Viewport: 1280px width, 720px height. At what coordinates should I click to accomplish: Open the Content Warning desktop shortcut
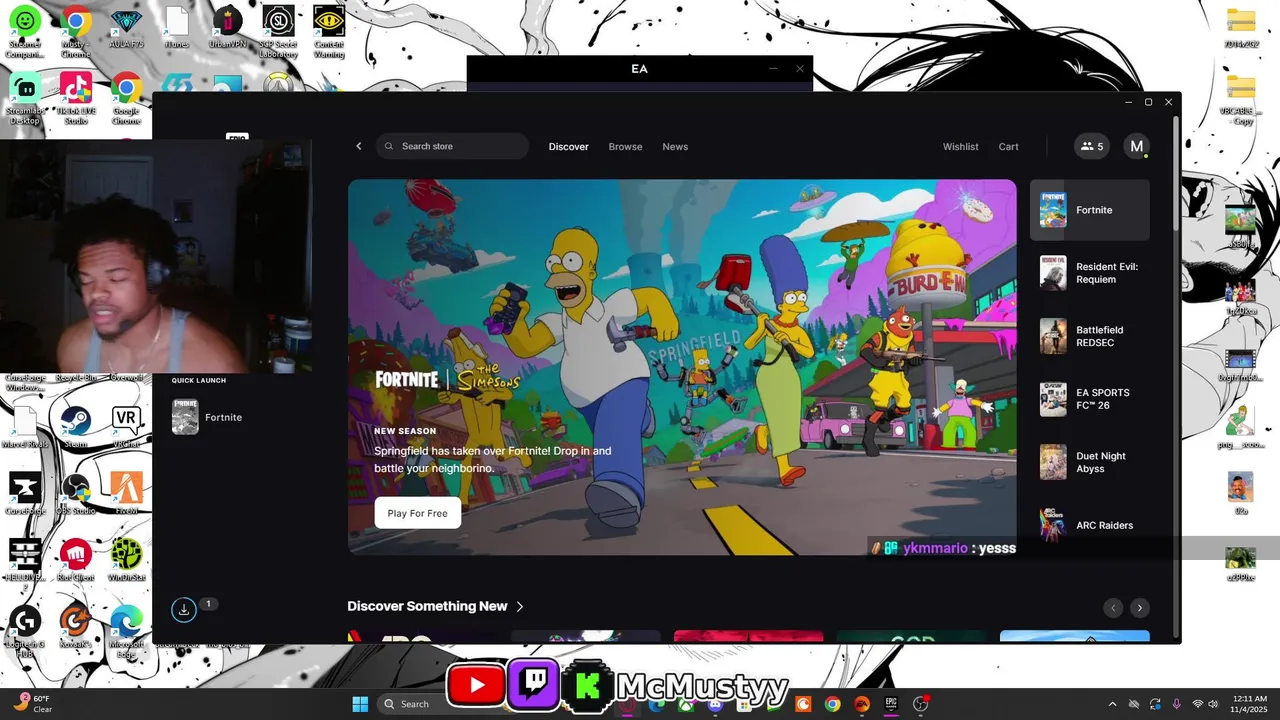(x=329, y=32)
